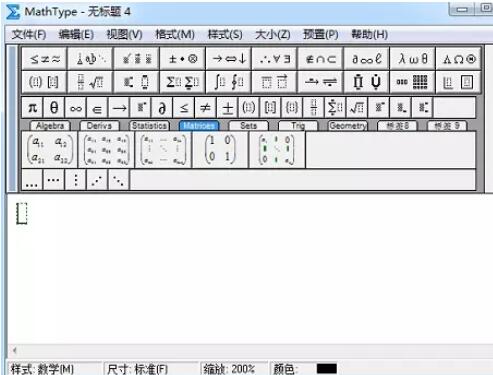Open the 格式(M) menu

click(x=175, y=34)
